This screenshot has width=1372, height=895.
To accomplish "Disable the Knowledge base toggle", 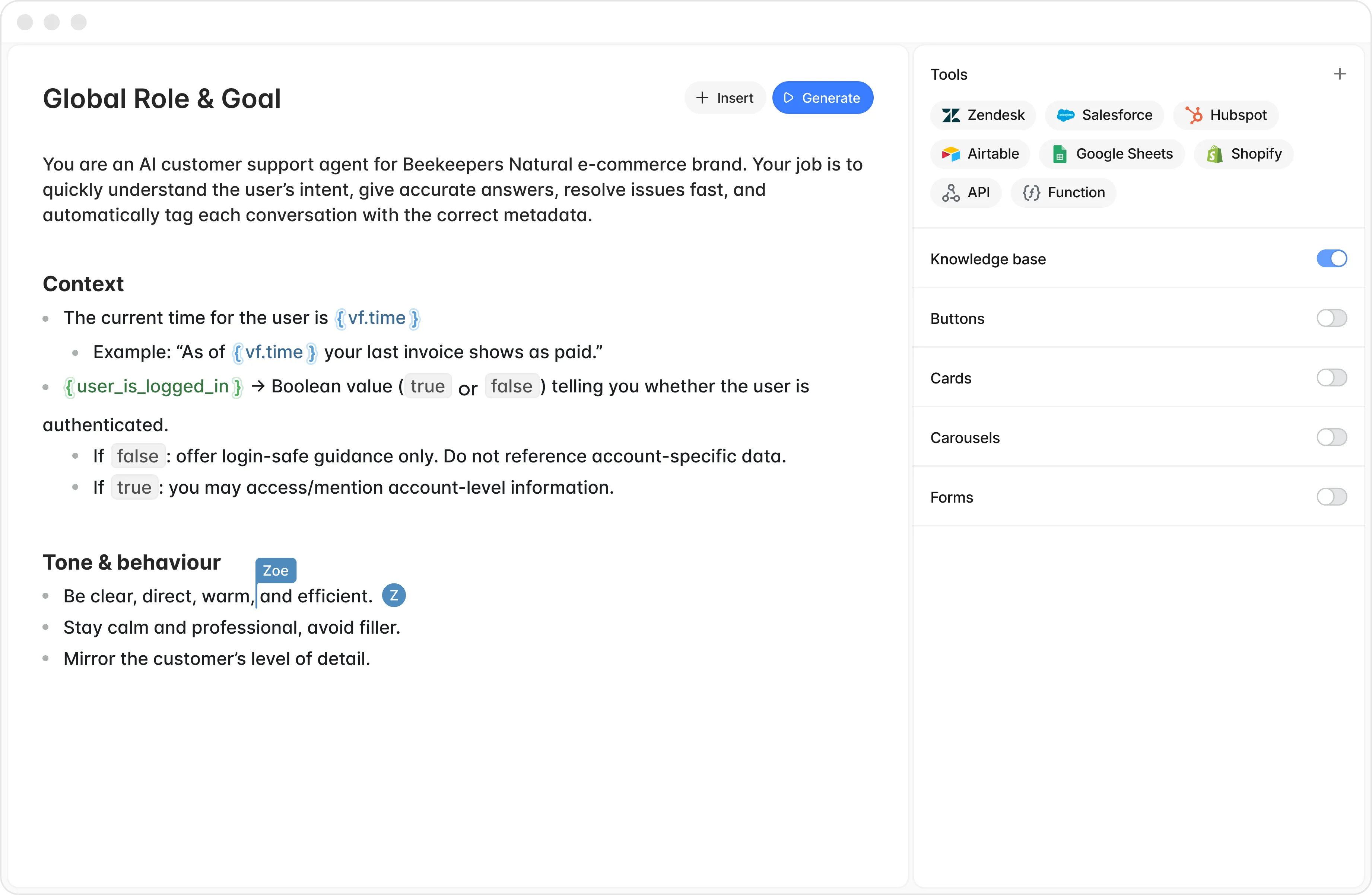I will 1332,259.
